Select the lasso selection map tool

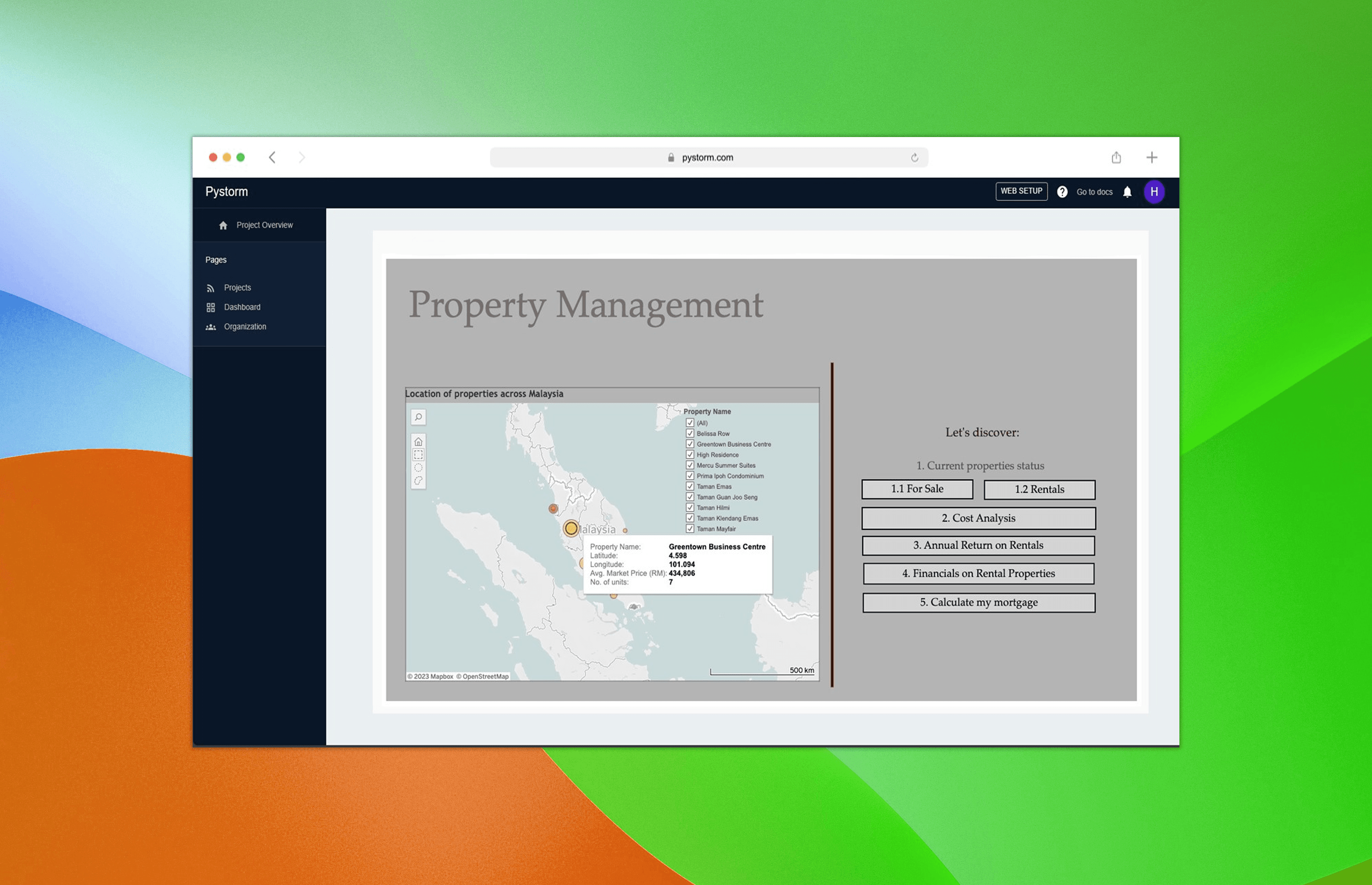[x=418, y=480]
